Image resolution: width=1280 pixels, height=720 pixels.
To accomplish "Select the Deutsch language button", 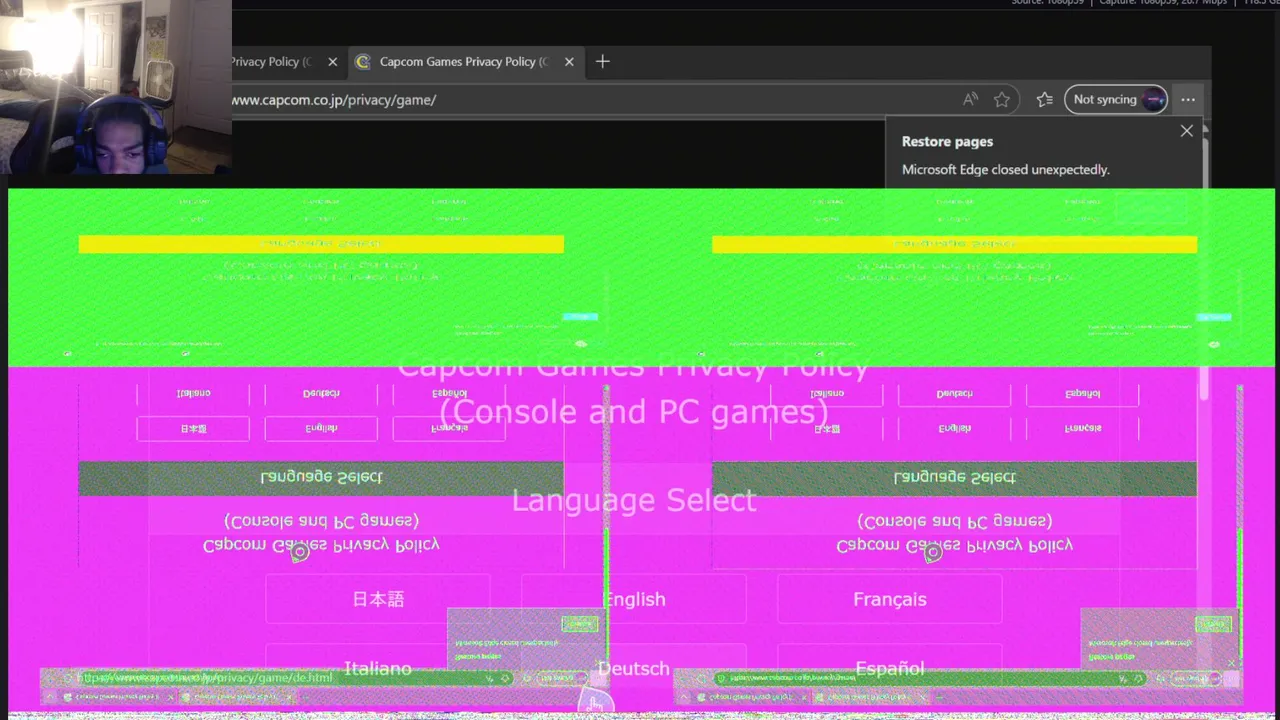I will [634, 668].
